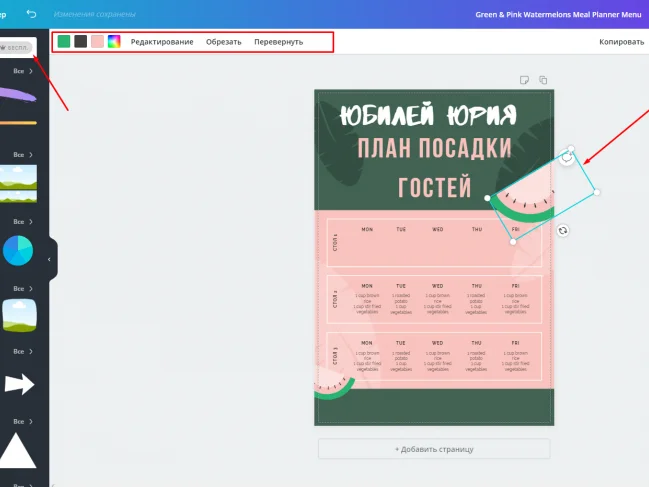
Task: Insert the white triangle shape
Action: click(x=19, y=450)
